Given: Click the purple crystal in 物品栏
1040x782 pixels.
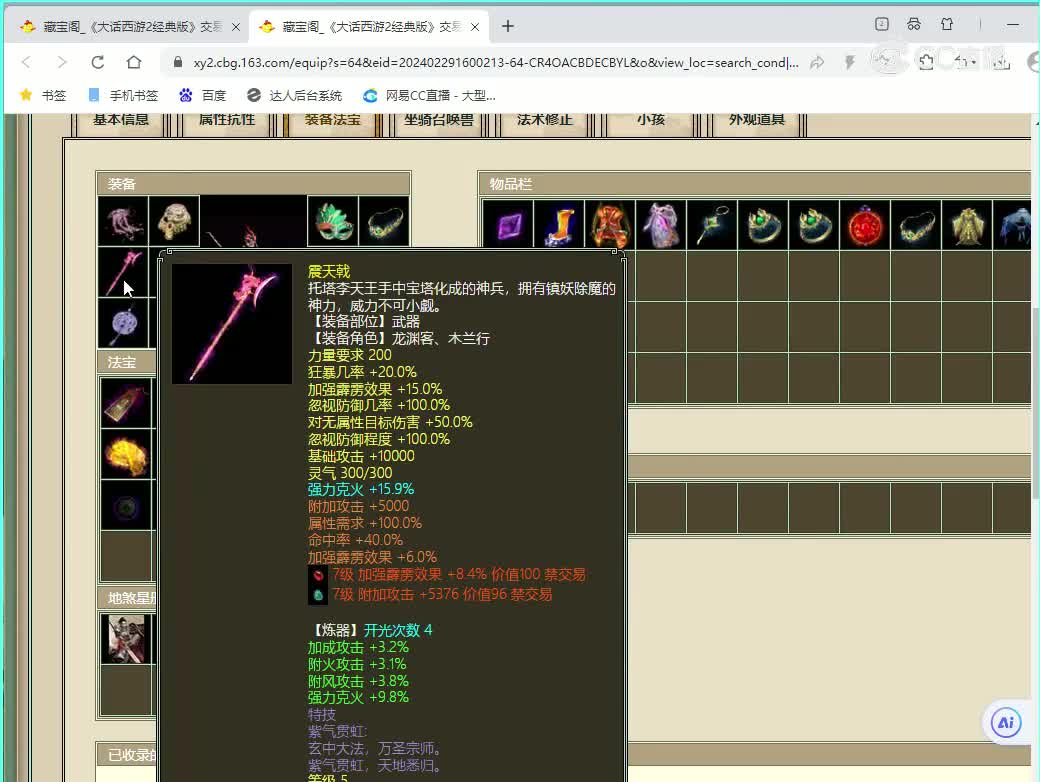Looking at the screenshot, I should [x=508, y=226].
